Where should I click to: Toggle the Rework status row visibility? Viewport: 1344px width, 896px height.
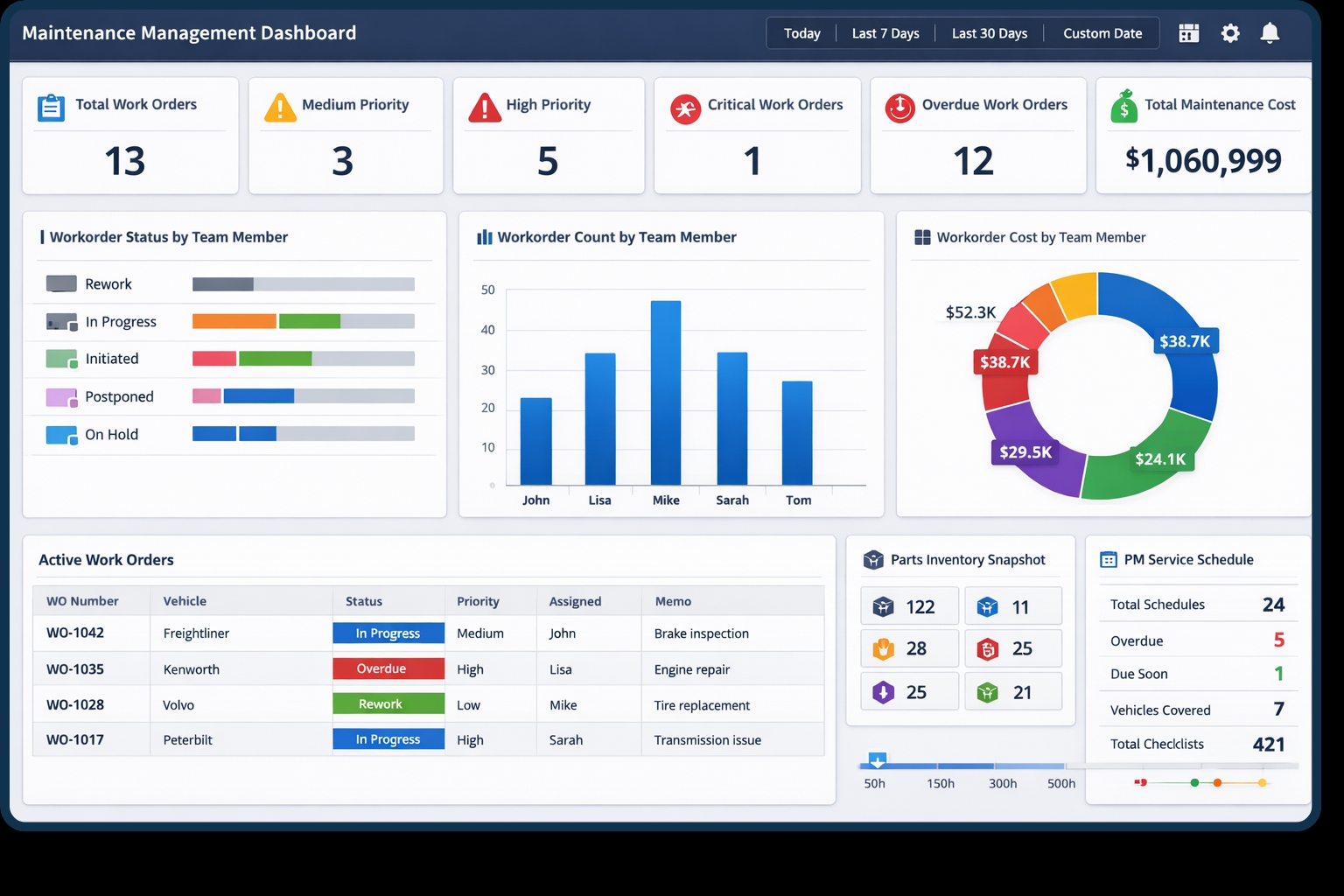59,283
